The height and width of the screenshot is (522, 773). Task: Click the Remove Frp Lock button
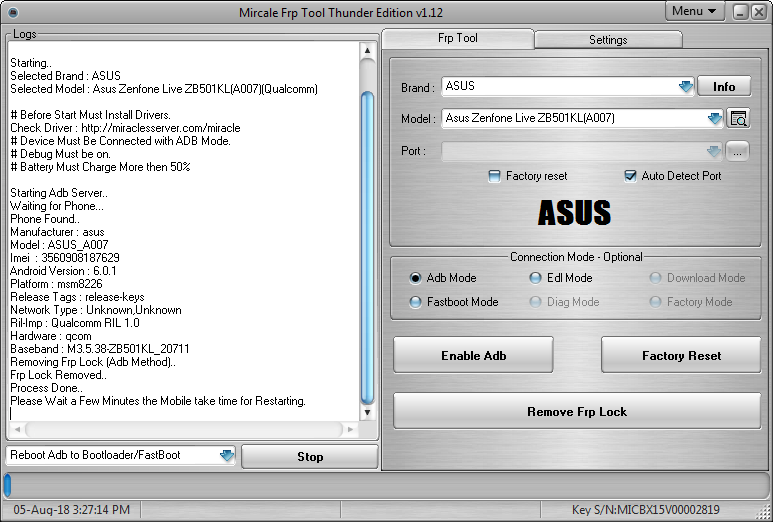577,411
